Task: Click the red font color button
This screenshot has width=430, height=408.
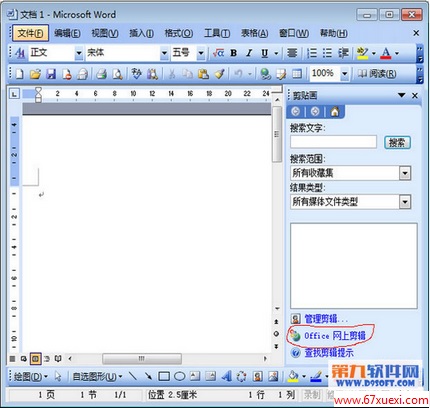Action: point(386,53)
